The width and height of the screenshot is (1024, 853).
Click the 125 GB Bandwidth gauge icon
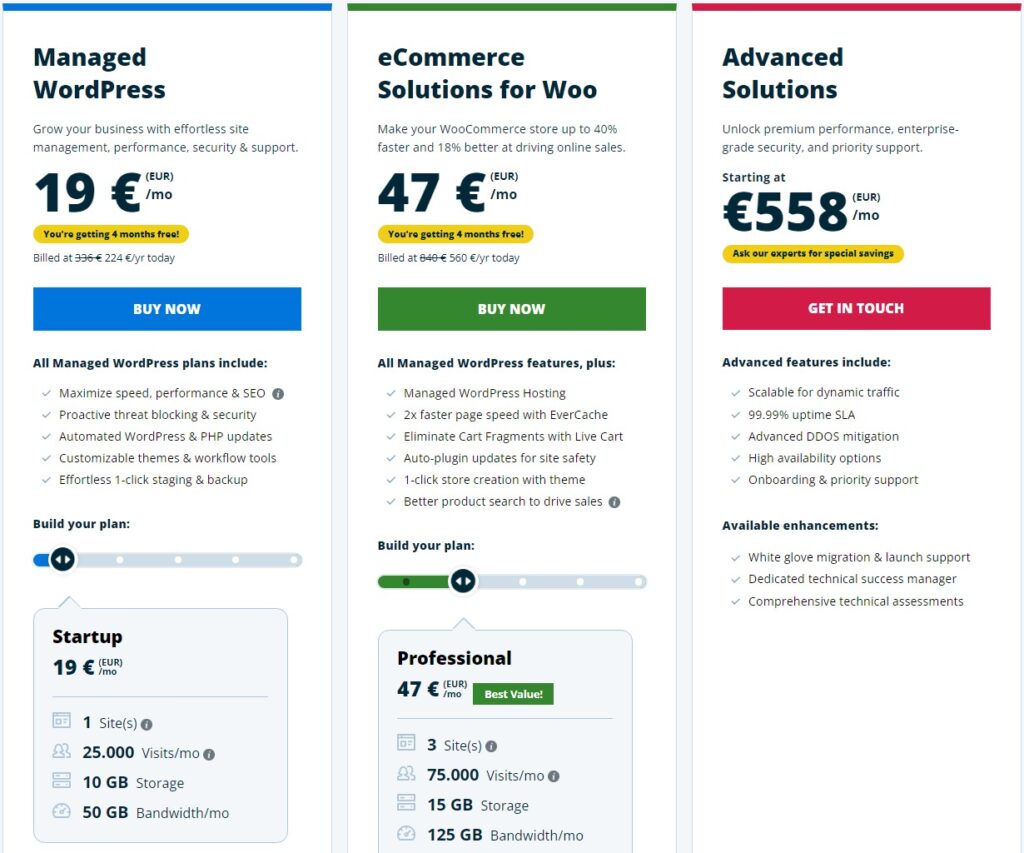click(406, 833)
